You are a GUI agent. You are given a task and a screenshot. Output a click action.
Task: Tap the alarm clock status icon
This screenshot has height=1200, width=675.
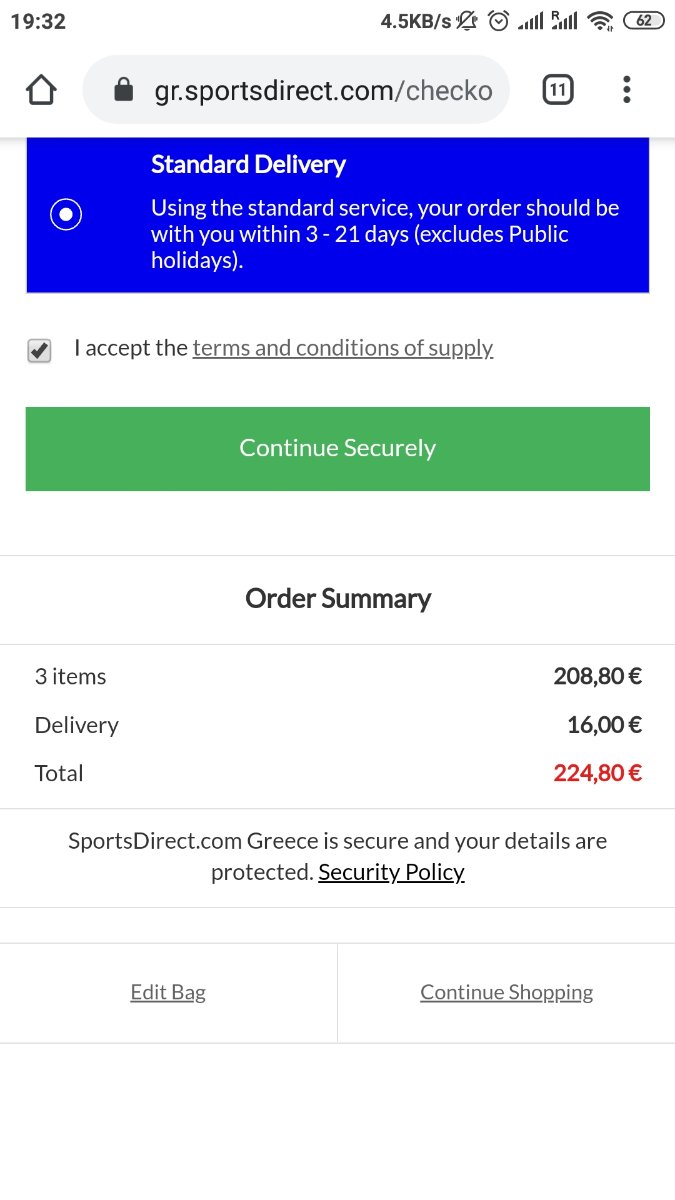click(498, 21)
